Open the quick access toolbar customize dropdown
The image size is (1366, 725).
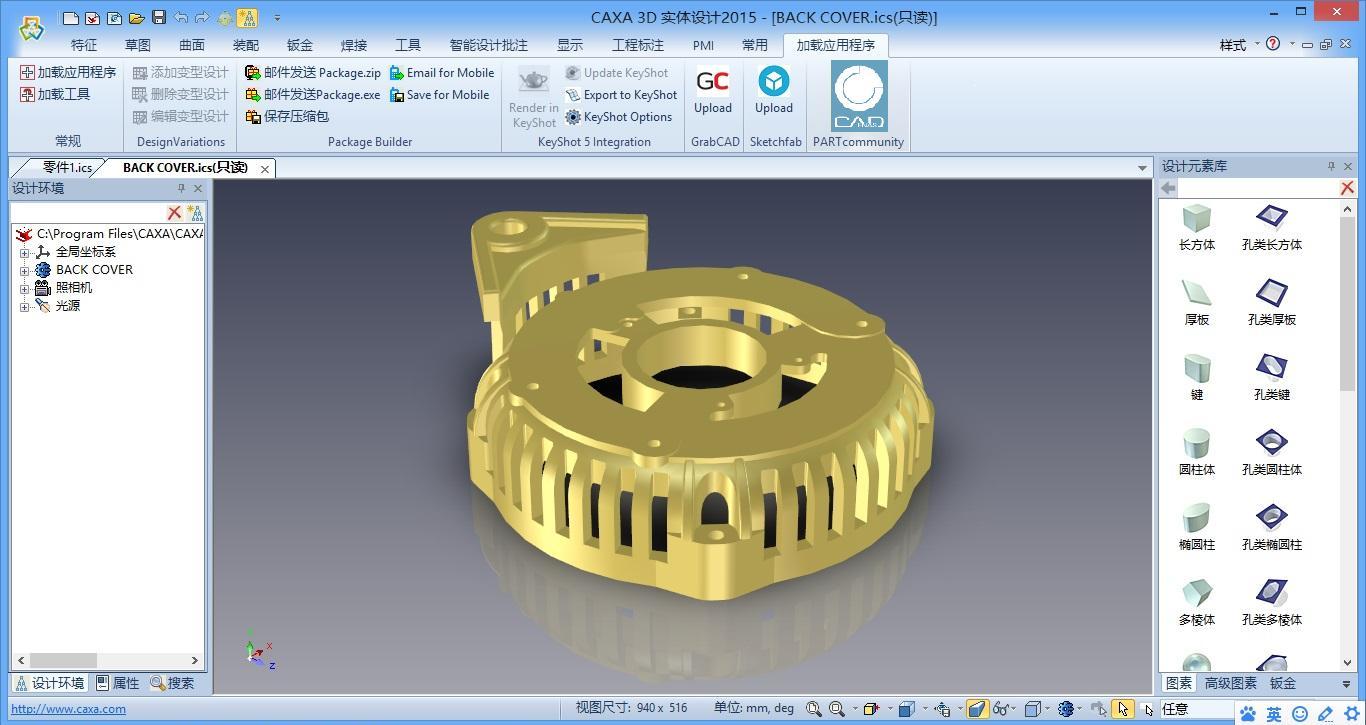pos(277,18)
